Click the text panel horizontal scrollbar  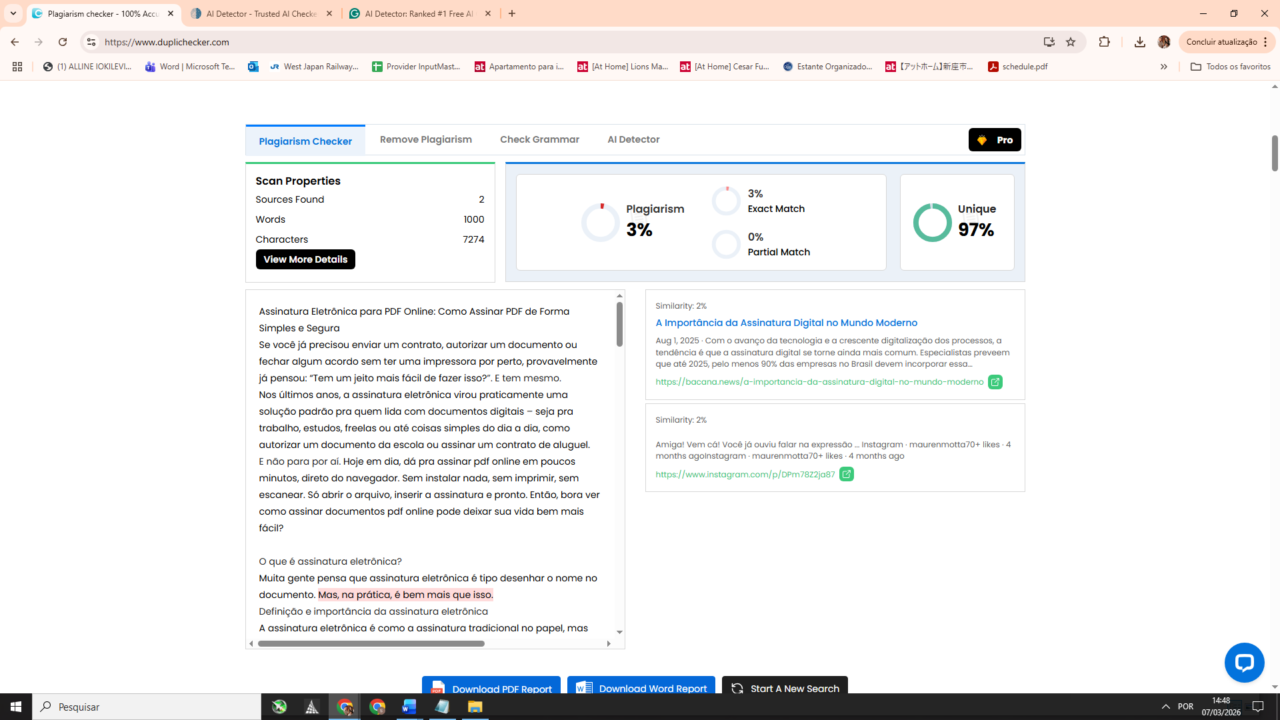pyautogui.click(x=370, y=643)
